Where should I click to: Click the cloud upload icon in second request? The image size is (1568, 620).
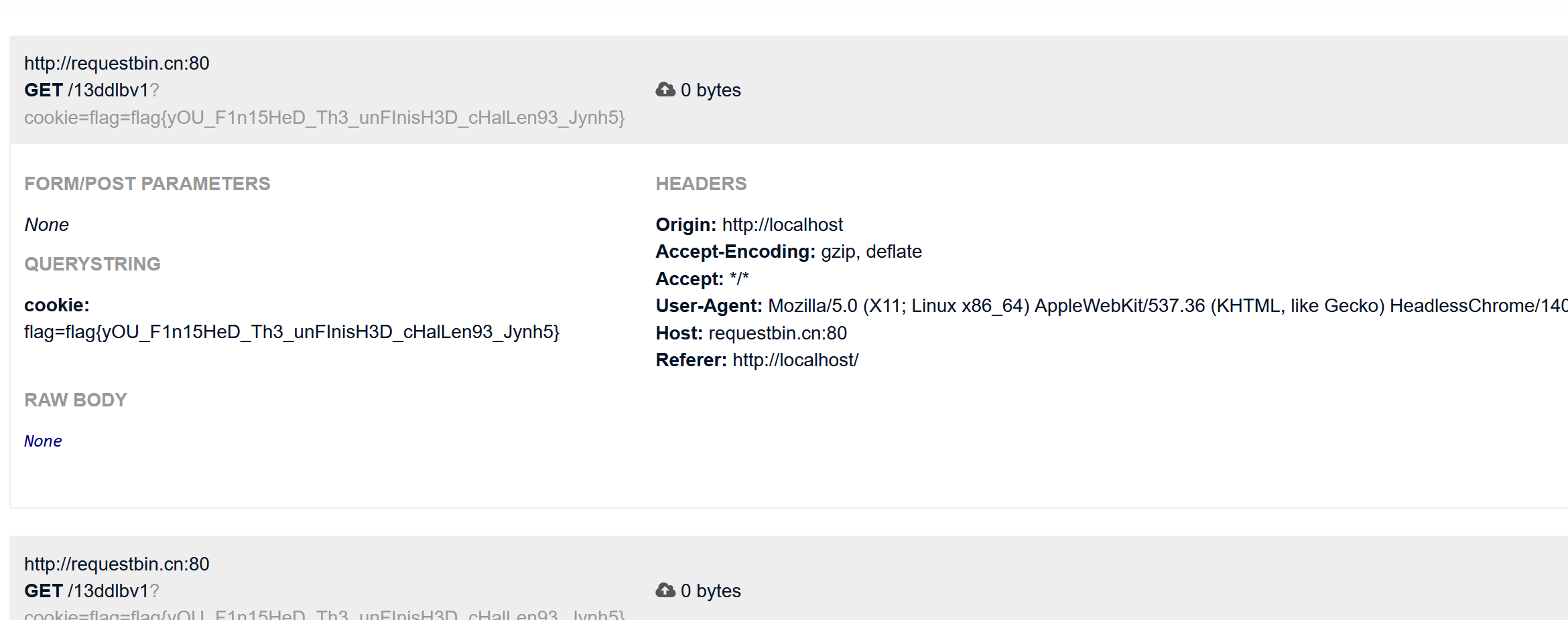click(x=665, y=590)
